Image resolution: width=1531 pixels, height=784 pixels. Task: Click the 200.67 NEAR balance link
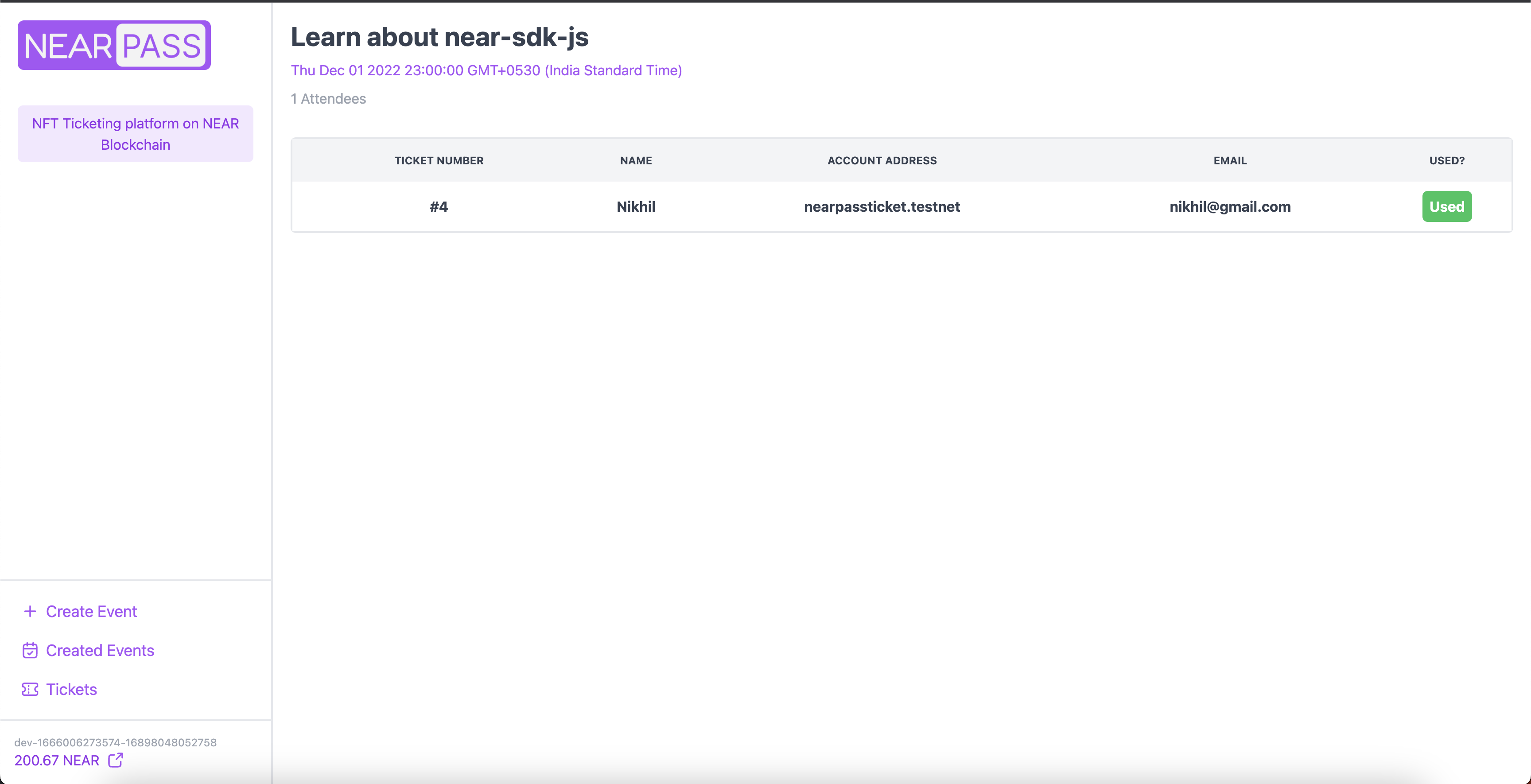(x=57, y=760)
